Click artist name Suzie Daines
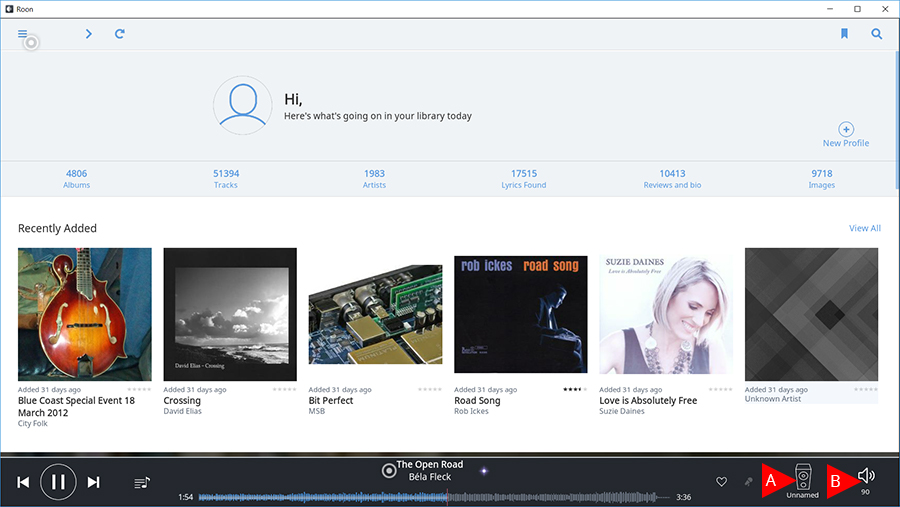The image size is (900, 507). pyautogui.click(x=622, y=411)
